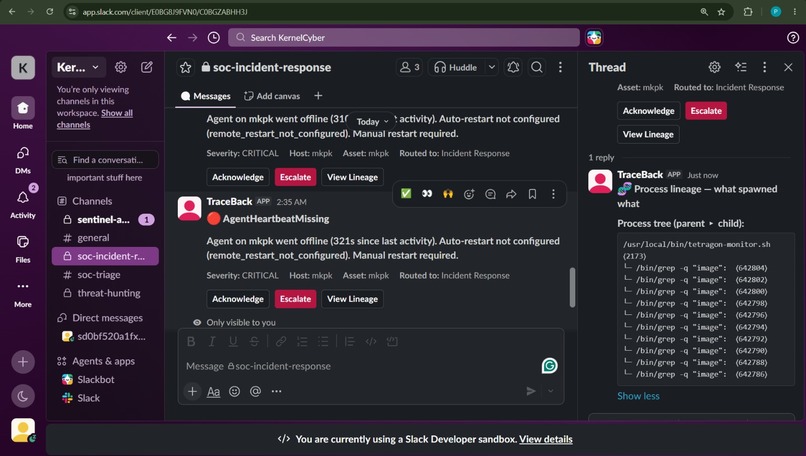Start a Huddle in the channel
The height and width of the screenshot is (456, 806).
pyautogui.click(x=456, y=67)
